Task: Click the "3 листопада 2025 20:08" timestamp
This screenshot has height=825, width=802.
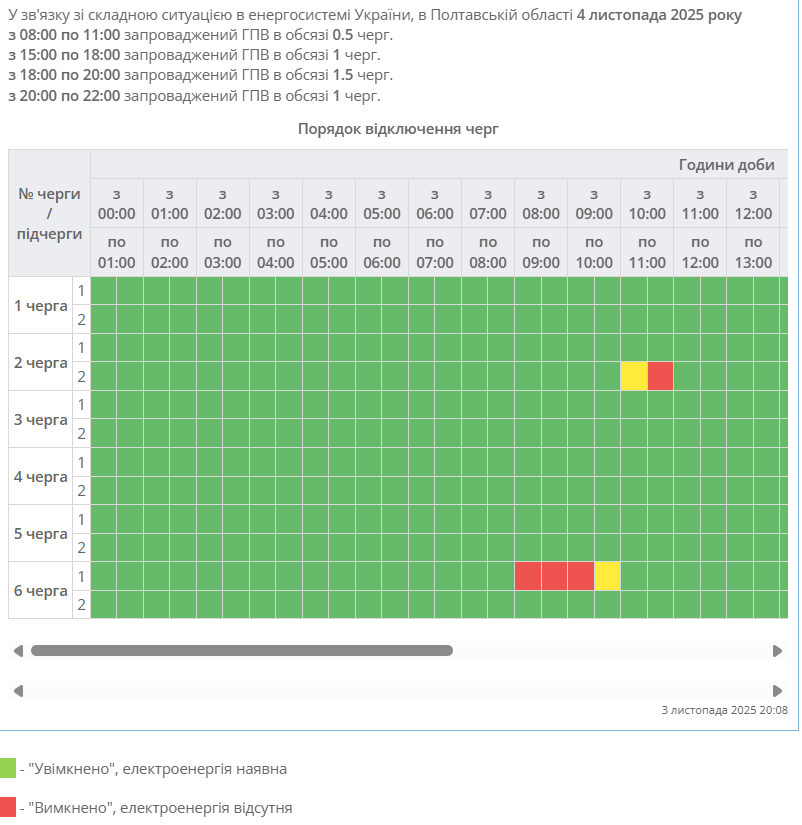Action: pyautogui.click(x=724, y=710)
